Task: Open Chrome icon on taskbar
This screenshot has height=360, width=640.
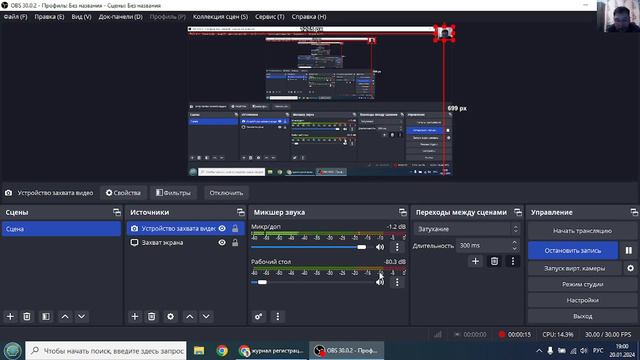Action: tap(222, 351)
